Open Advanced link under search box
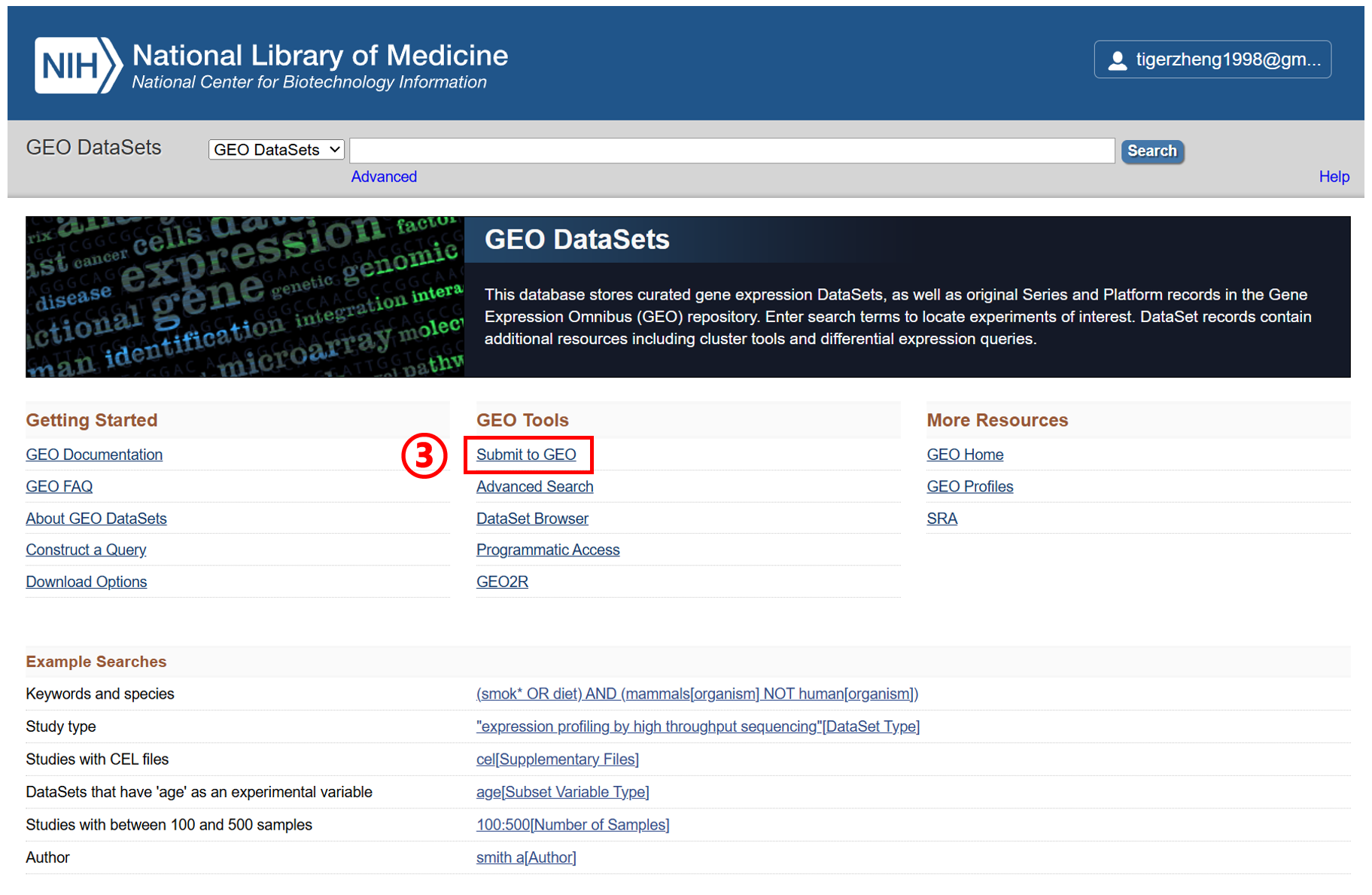Image resolution: width=1372 pixels, height=895 pixels. tap(384, 177)
